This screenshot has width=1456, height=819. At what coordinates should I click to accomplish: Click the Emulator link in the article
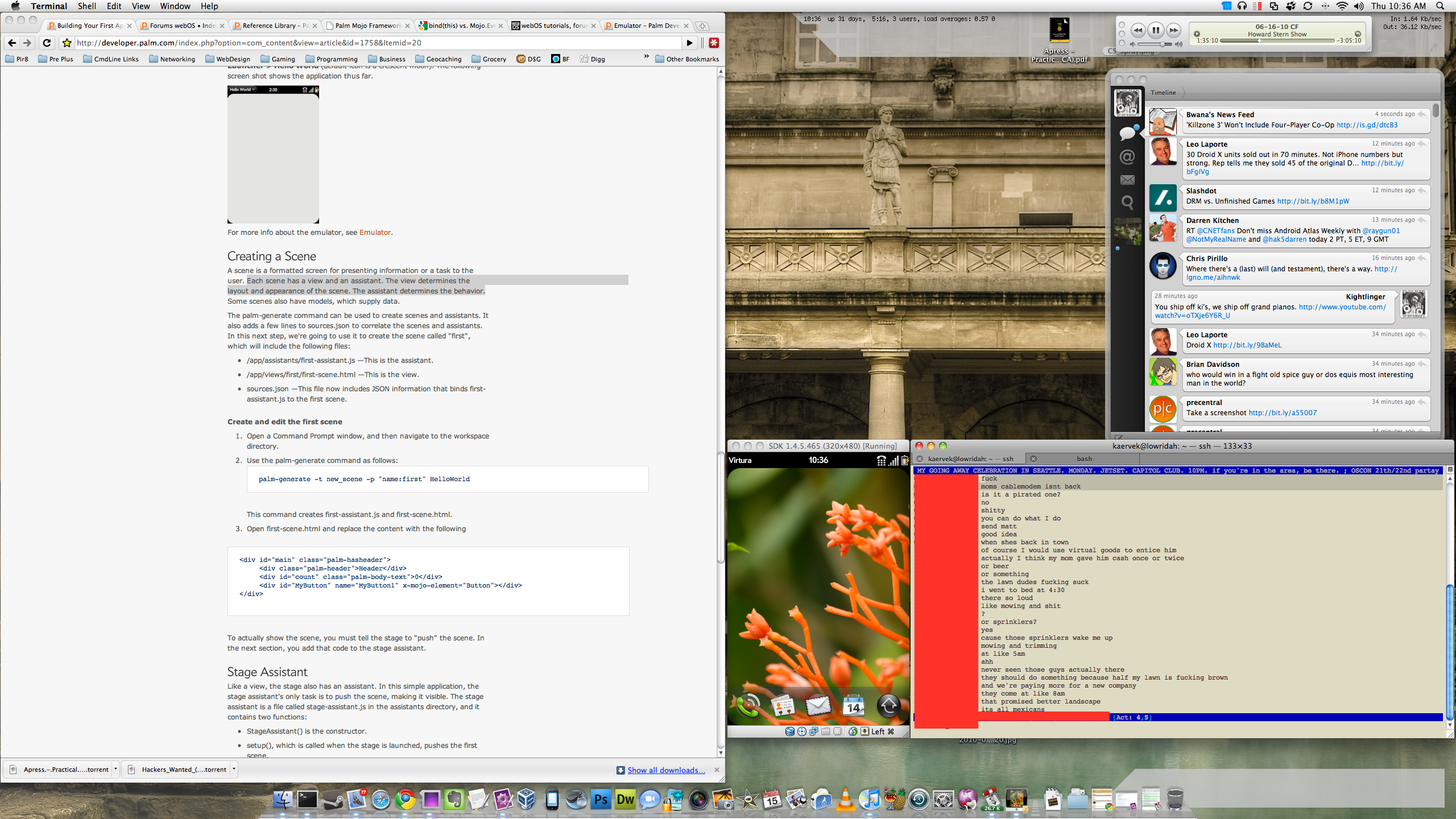tap(375, 232)
